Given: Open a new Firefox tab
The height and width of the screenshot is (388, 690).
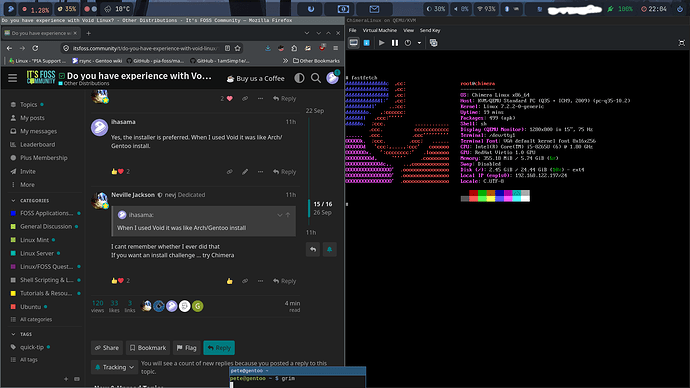Looking at the screenshot, I should click(x=88, y=33).
